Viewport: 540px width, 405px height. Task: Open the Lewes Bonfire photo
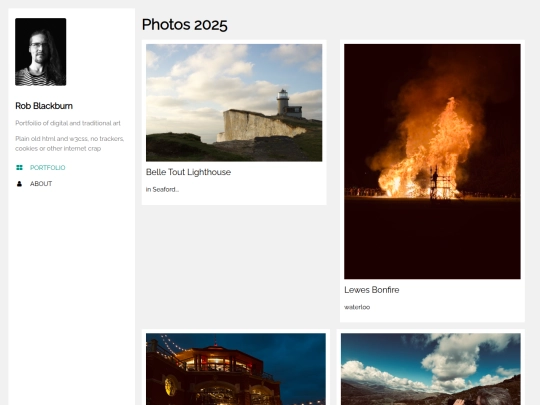432,162
